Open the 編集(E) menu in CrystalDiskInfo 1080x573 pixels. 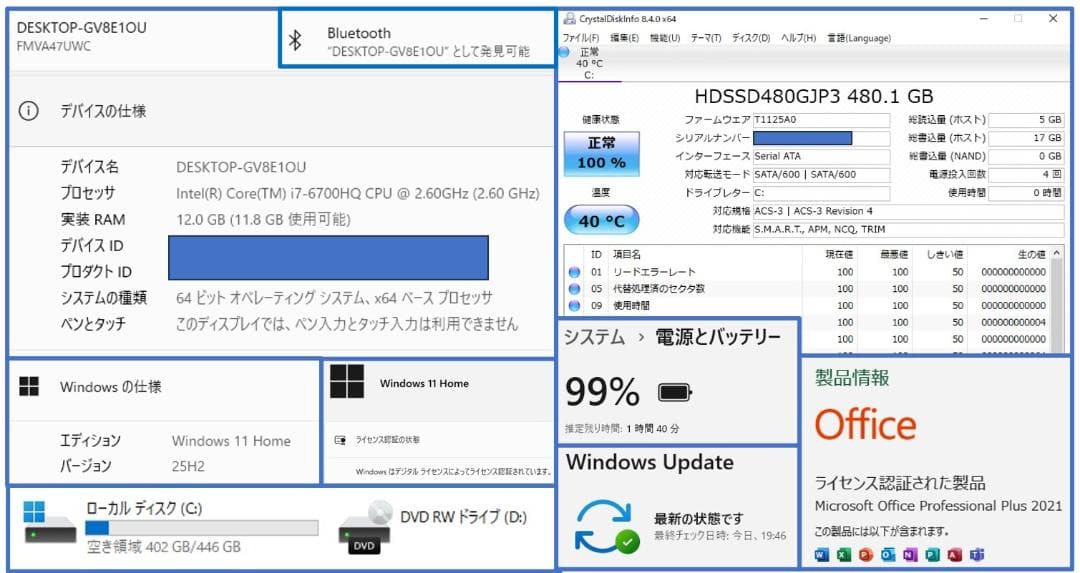point(624,38)
